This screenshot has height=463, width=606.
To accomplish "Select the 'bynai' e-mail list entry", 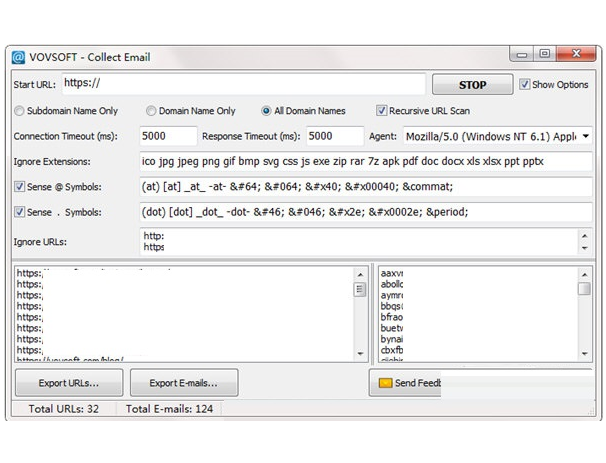I will click(x=392, y=339).
